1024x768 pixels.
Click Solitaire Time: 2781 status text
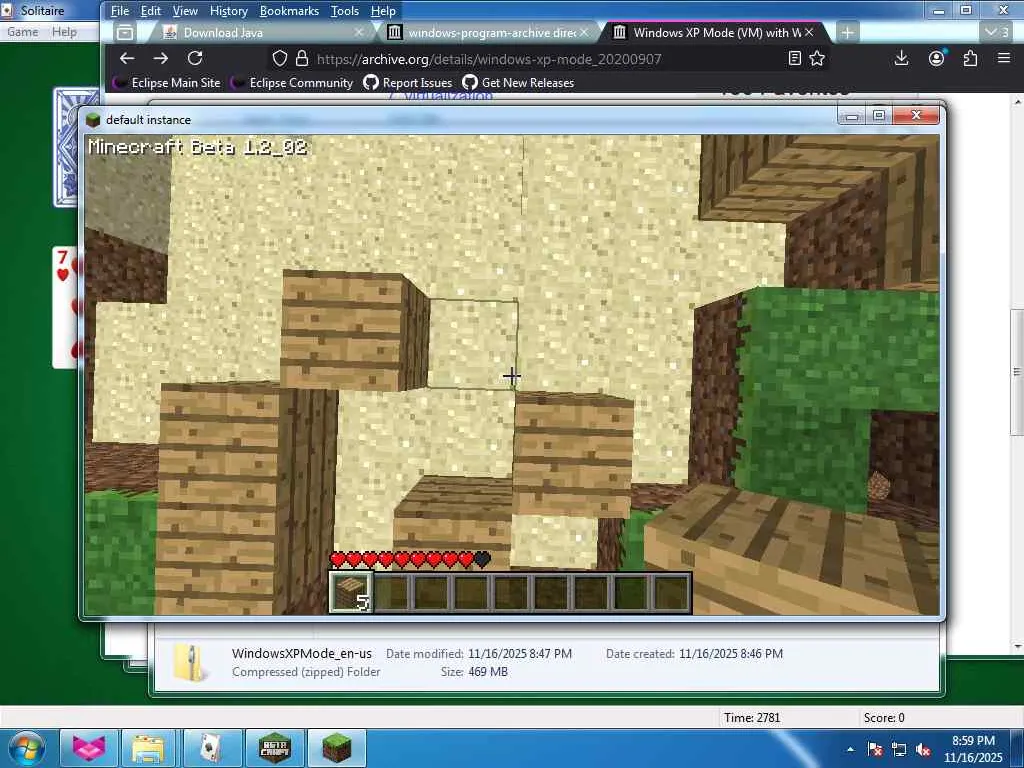tap(752, 718)
